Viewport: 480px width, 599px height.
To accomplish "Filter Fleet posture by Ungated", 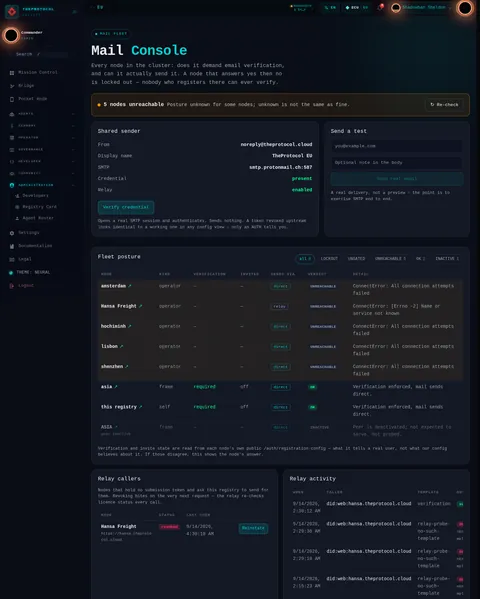I will tap(356, 259).
